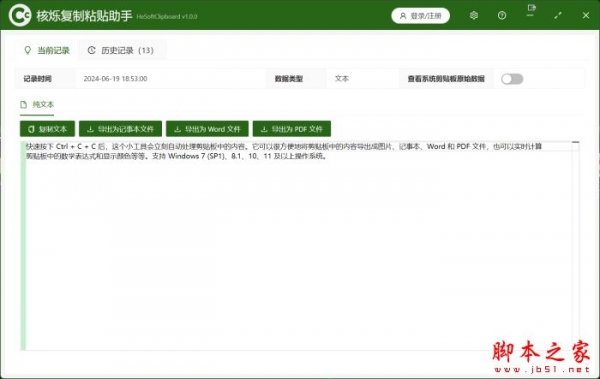Click the 复制文本 button
Image resolution: width=600 pixels, height=379 pixels.
[47, 129]
